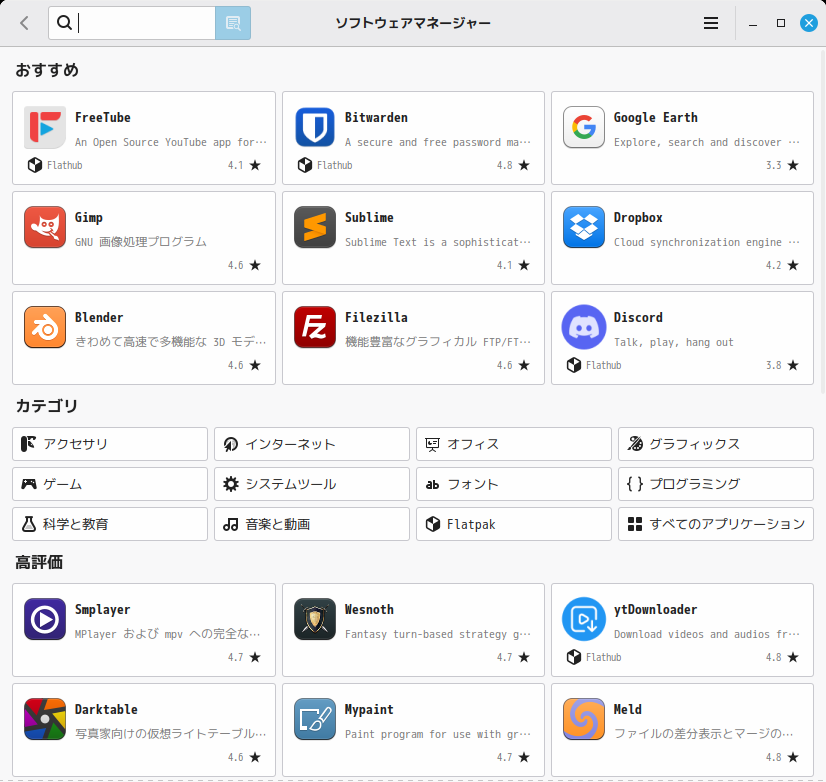Click the Wesnoth shield icon
826x782 pixels.
(x=314, y=619)
